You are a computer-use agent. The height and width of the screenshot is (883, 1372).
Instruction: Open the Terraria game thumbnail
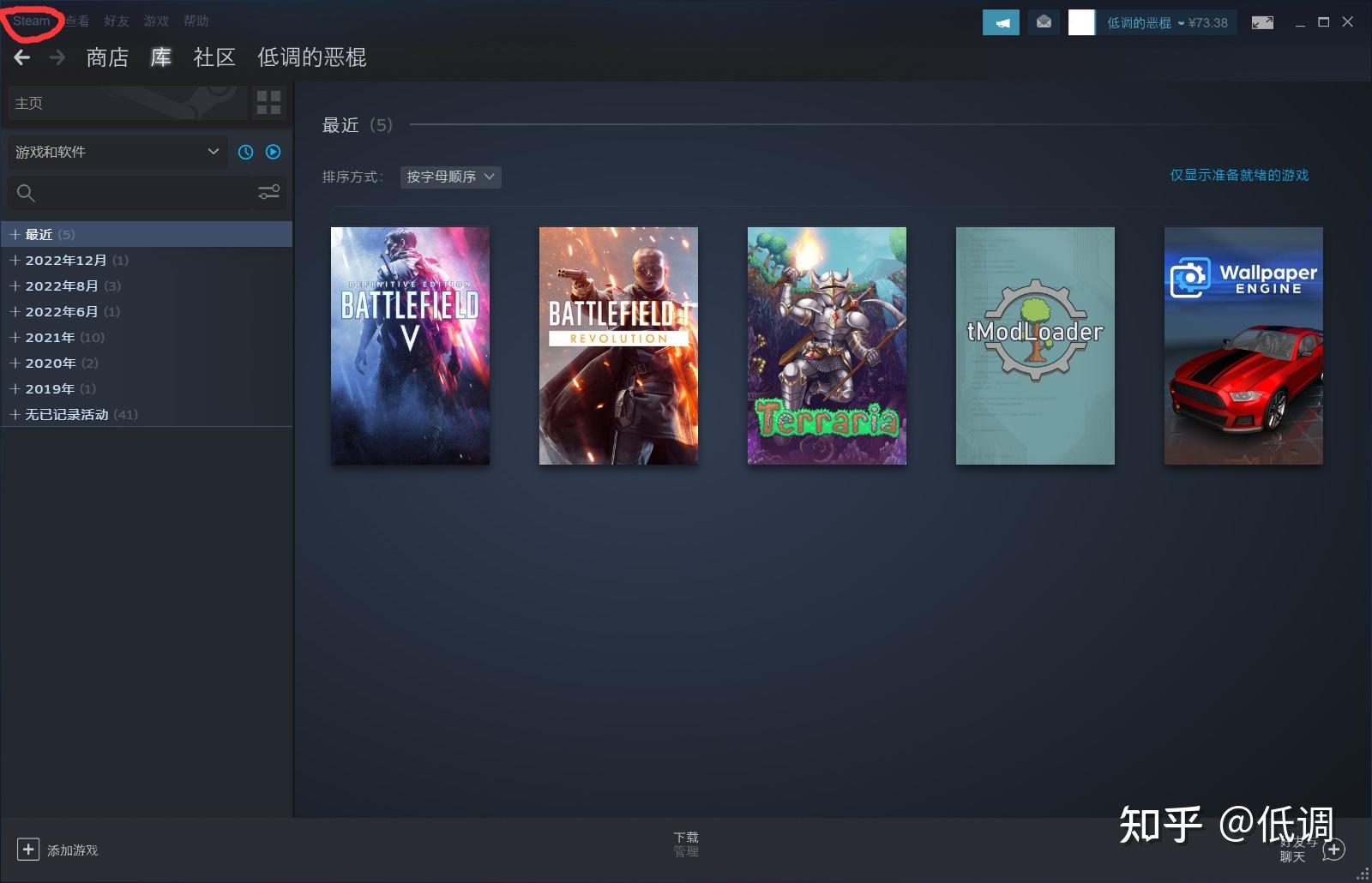point(826,345)
